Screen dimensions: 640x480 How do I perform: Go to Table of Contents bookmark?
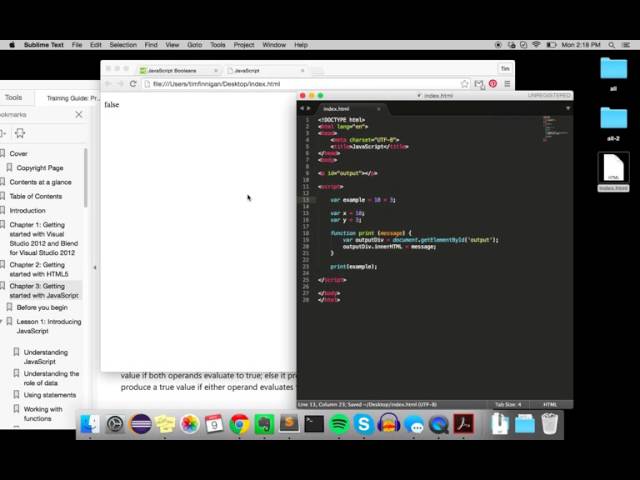tap(36, 196)
